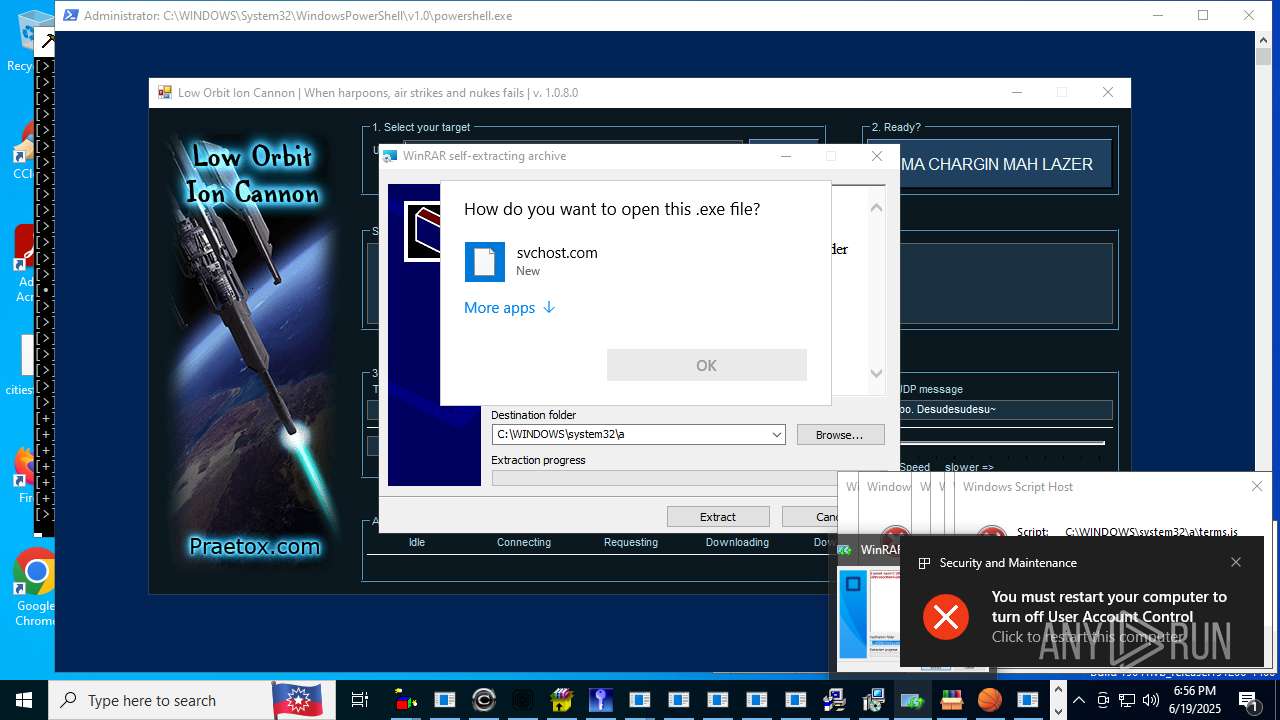Click the Connecting status column label

tap(524, 543)
